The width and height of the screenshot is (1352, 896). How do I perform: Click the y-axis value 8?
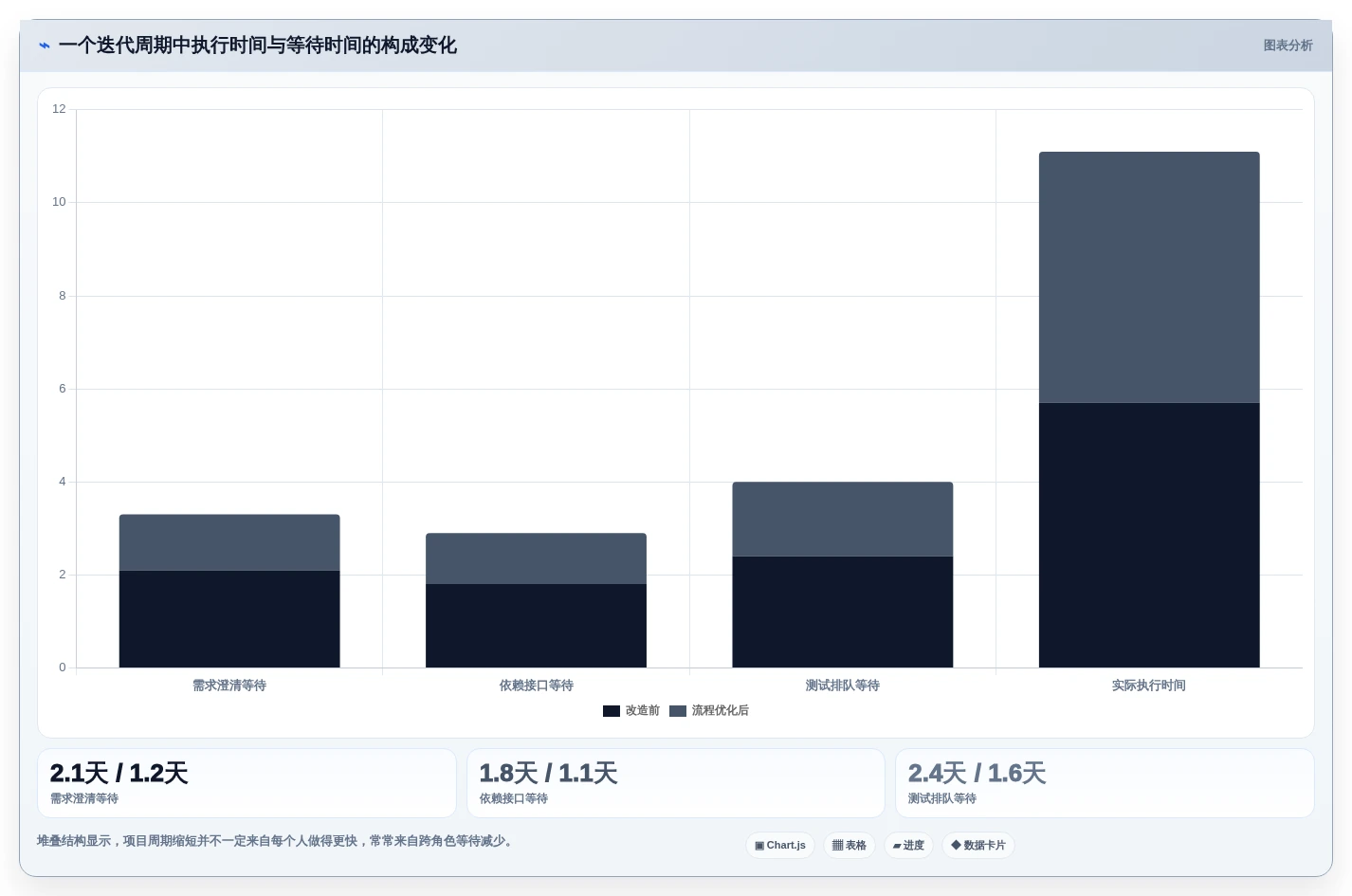click(63, 296)
